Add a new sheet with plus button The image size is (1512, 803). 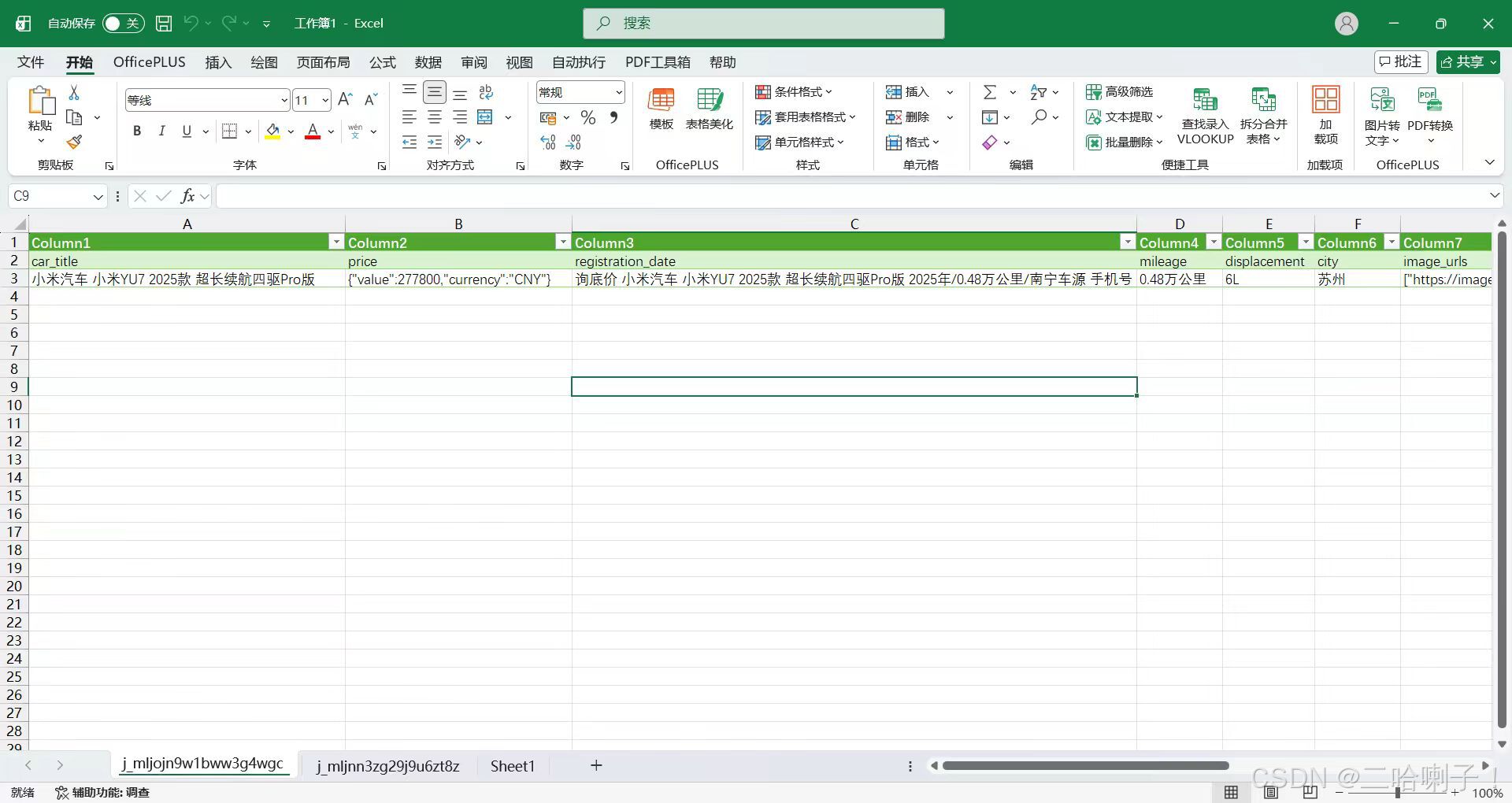(x=596, y=765)
